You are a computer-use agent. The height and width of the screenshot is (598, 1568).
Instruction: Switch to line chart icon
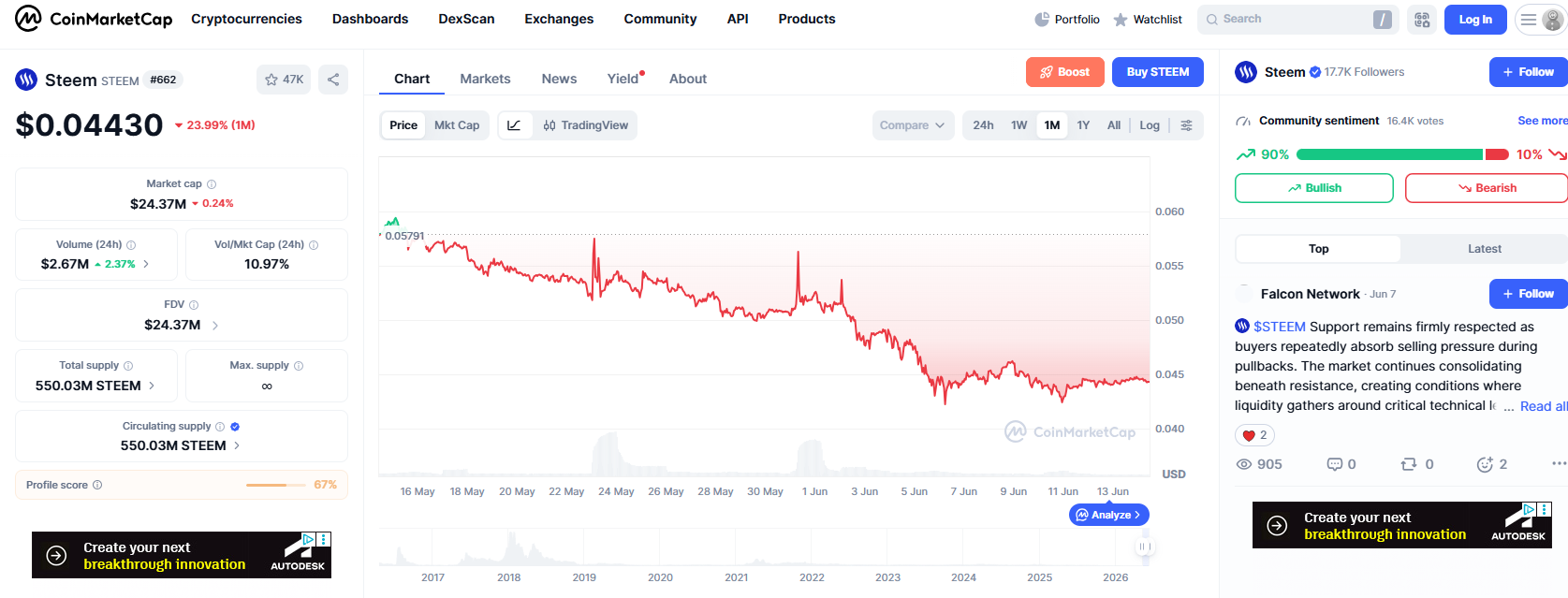[x=514, y=125]
